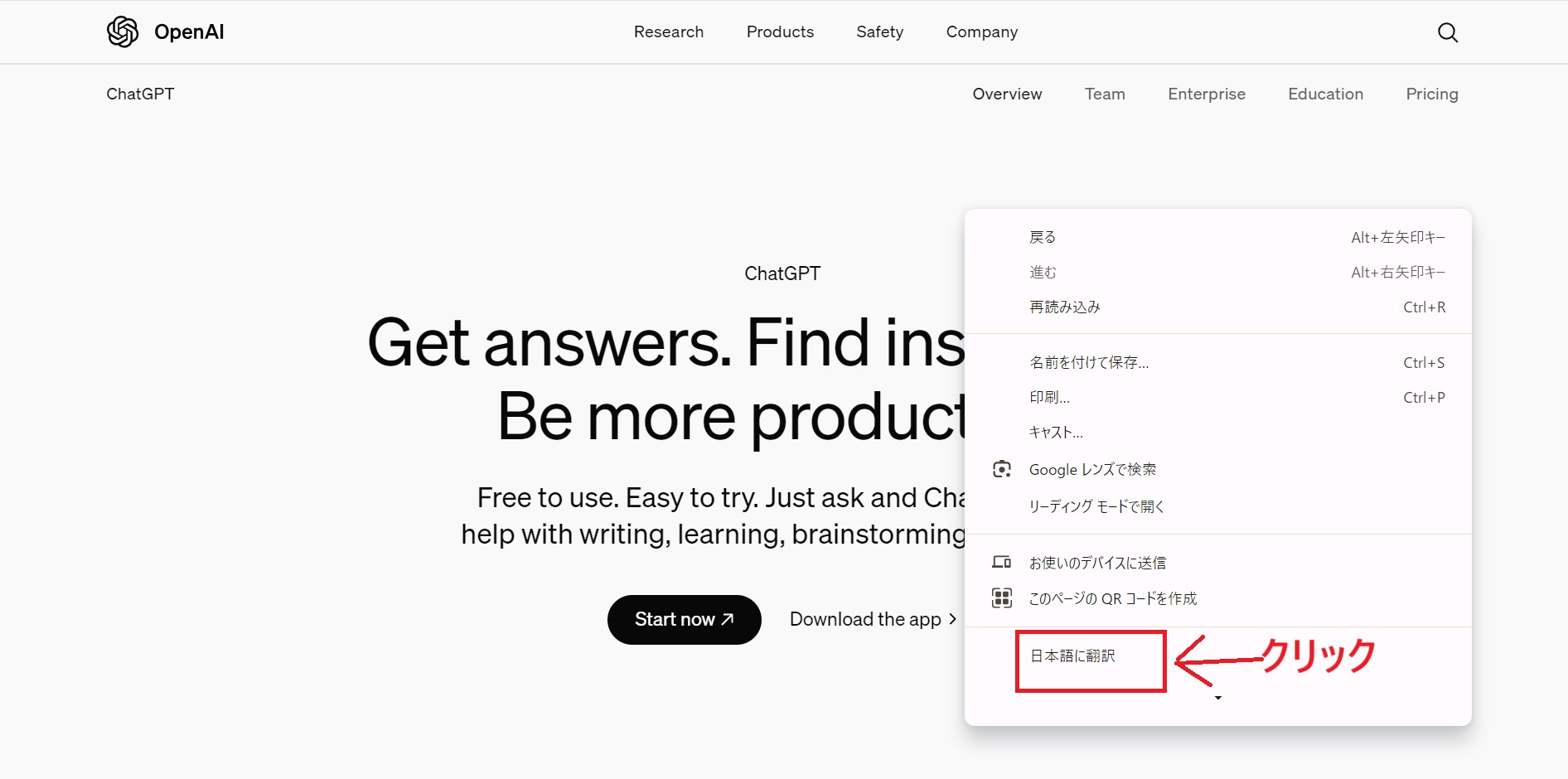Expand the context menu's bottom arrow
This screenshot has height=779, width=1568.
point(1217,698)
